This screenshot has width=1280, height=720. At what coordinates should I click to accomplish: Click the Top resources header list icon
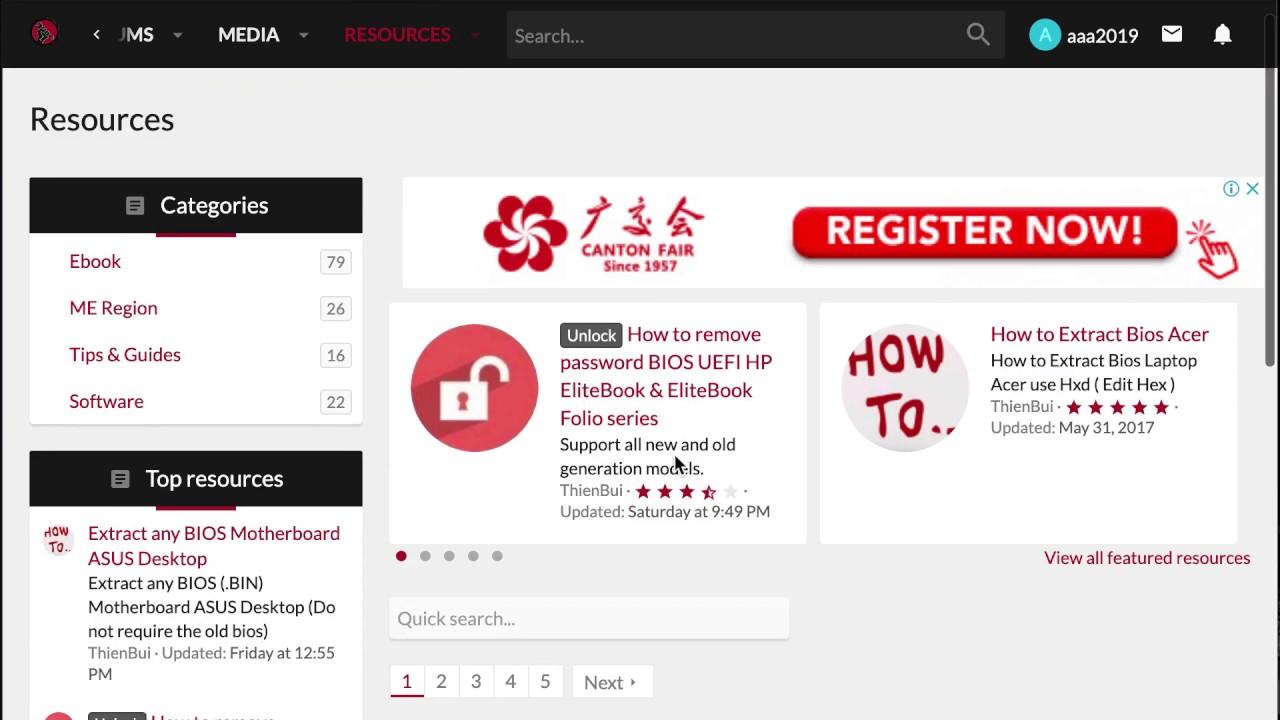120,479
